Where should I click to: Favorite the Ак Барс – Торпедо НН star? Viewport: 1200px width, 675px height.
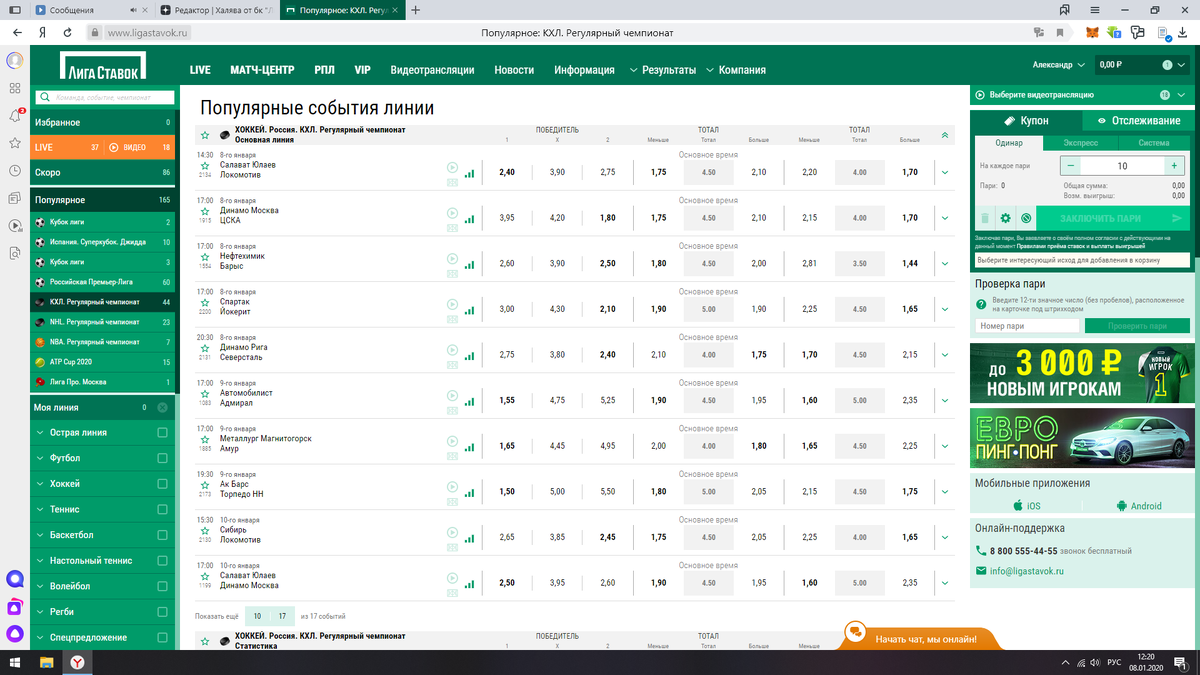(205, 484)
